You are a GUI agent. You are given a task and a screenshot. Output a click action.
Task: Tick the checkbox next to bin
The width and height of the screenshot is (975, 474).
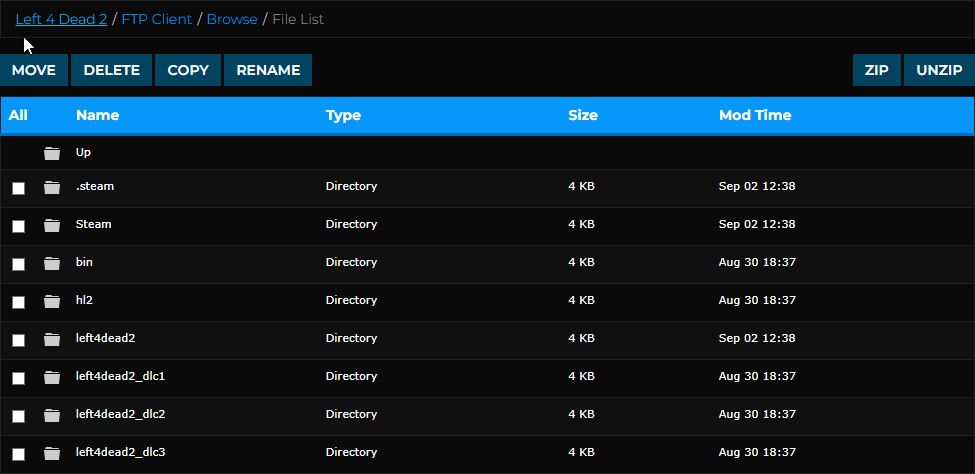pyautogui.click(x=18, y=264)
